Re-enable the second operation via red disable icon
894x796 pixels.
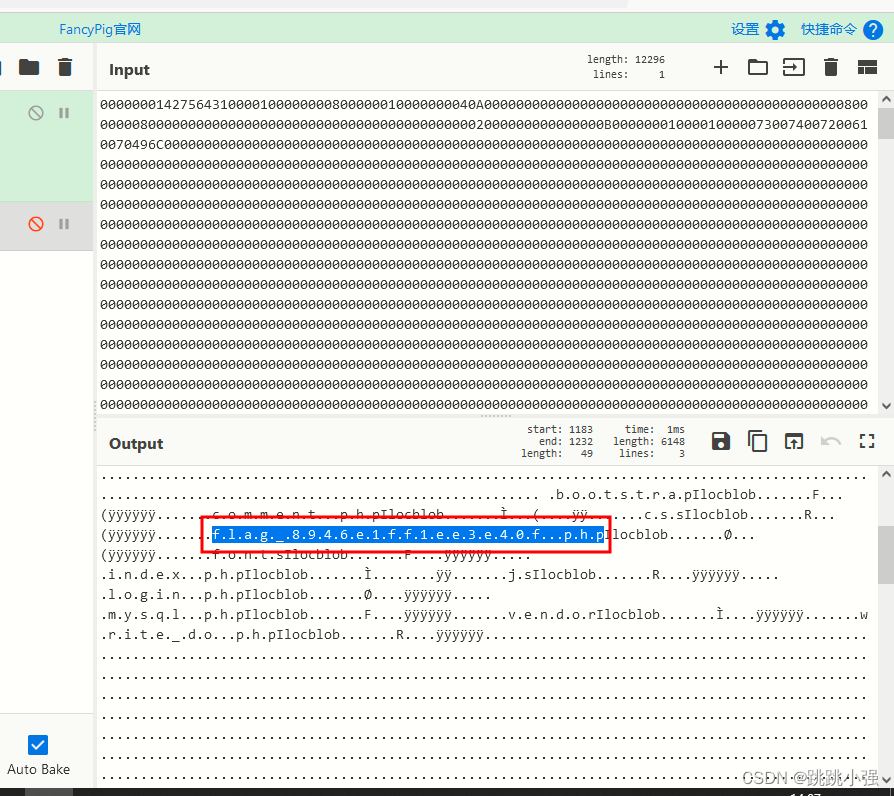point(36,224)
